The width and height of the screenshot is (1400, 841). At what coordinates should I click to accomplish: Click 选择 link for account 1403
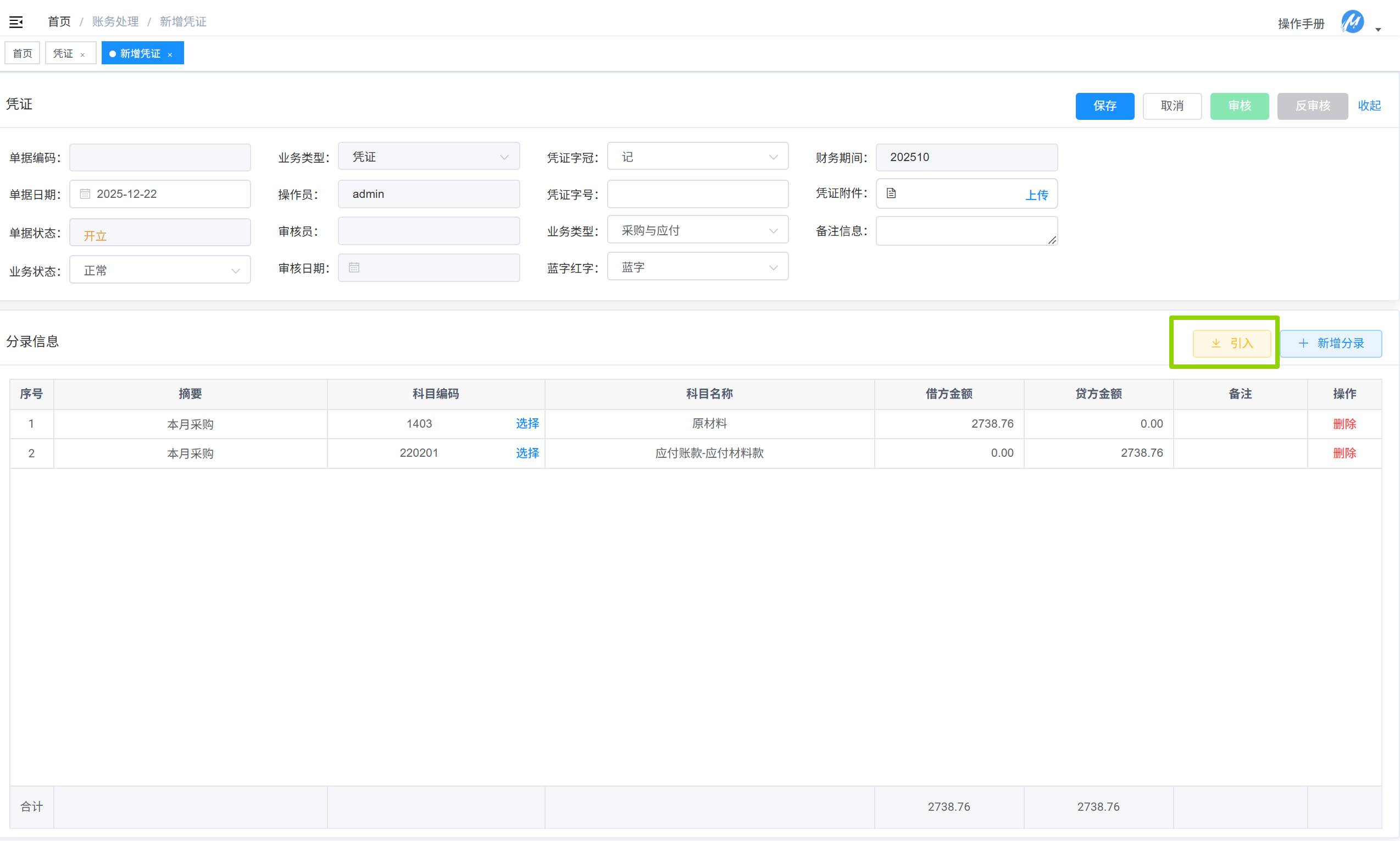(527, 423)
